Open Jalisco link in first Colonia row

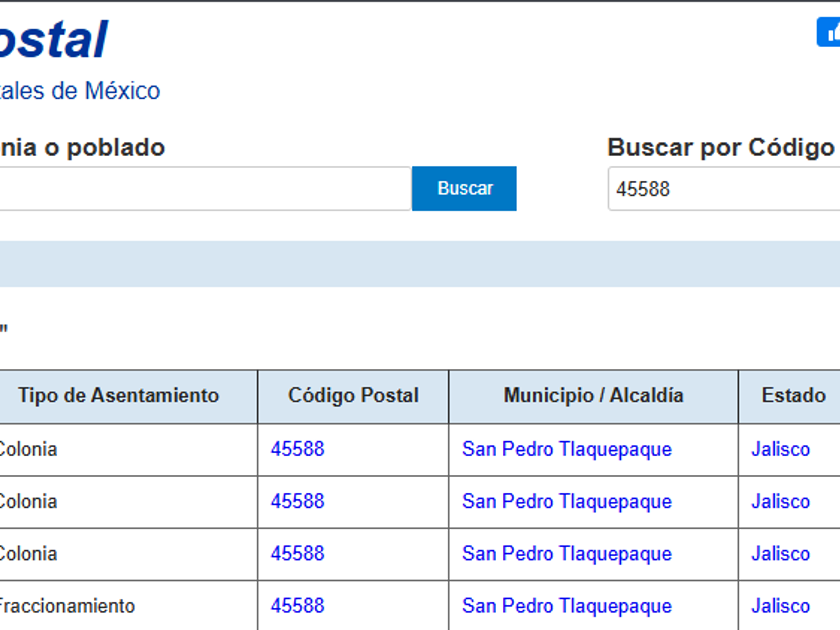coord(781,449)
